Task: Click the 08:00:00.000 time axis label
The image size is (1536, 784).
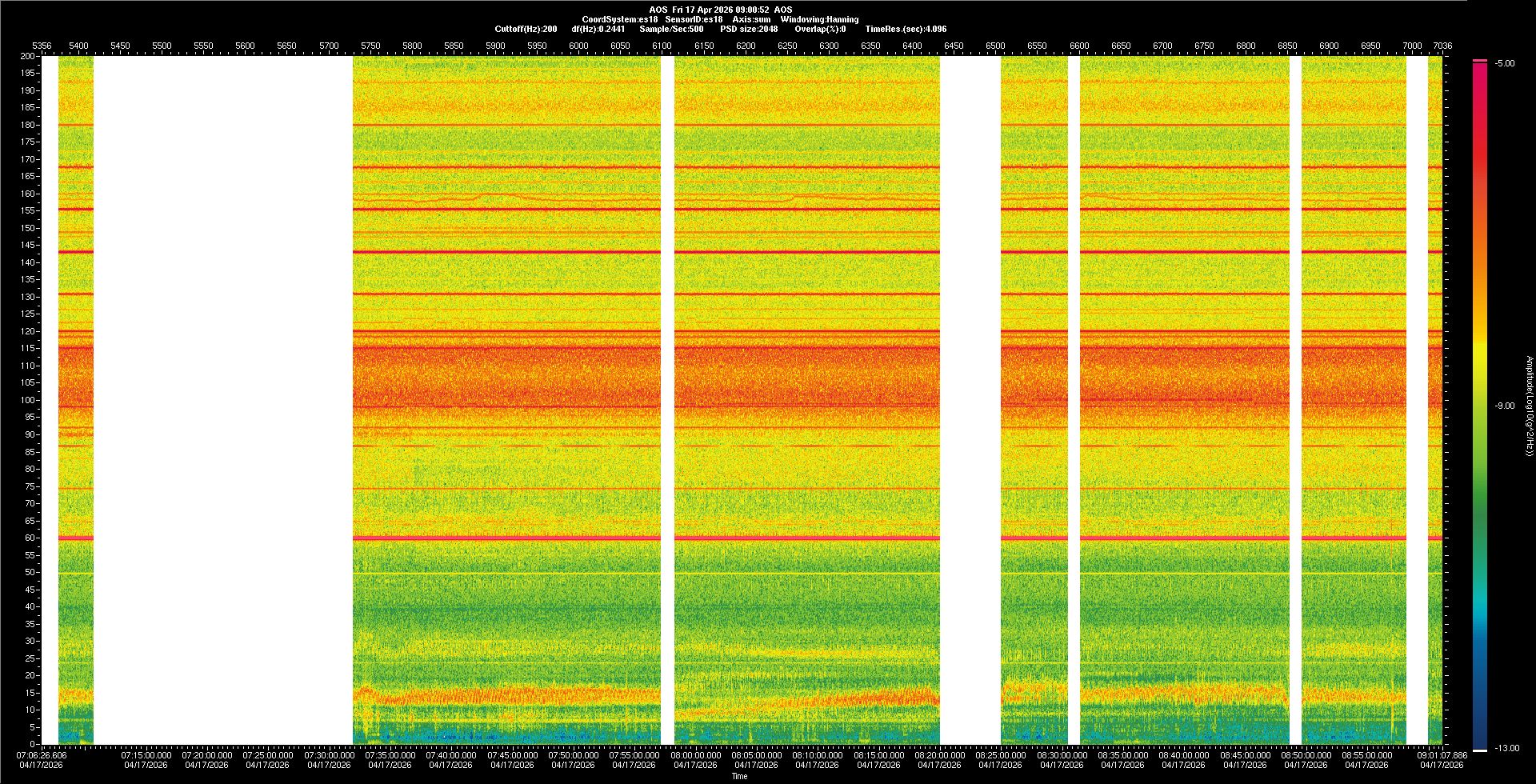Action: [695, 755]
